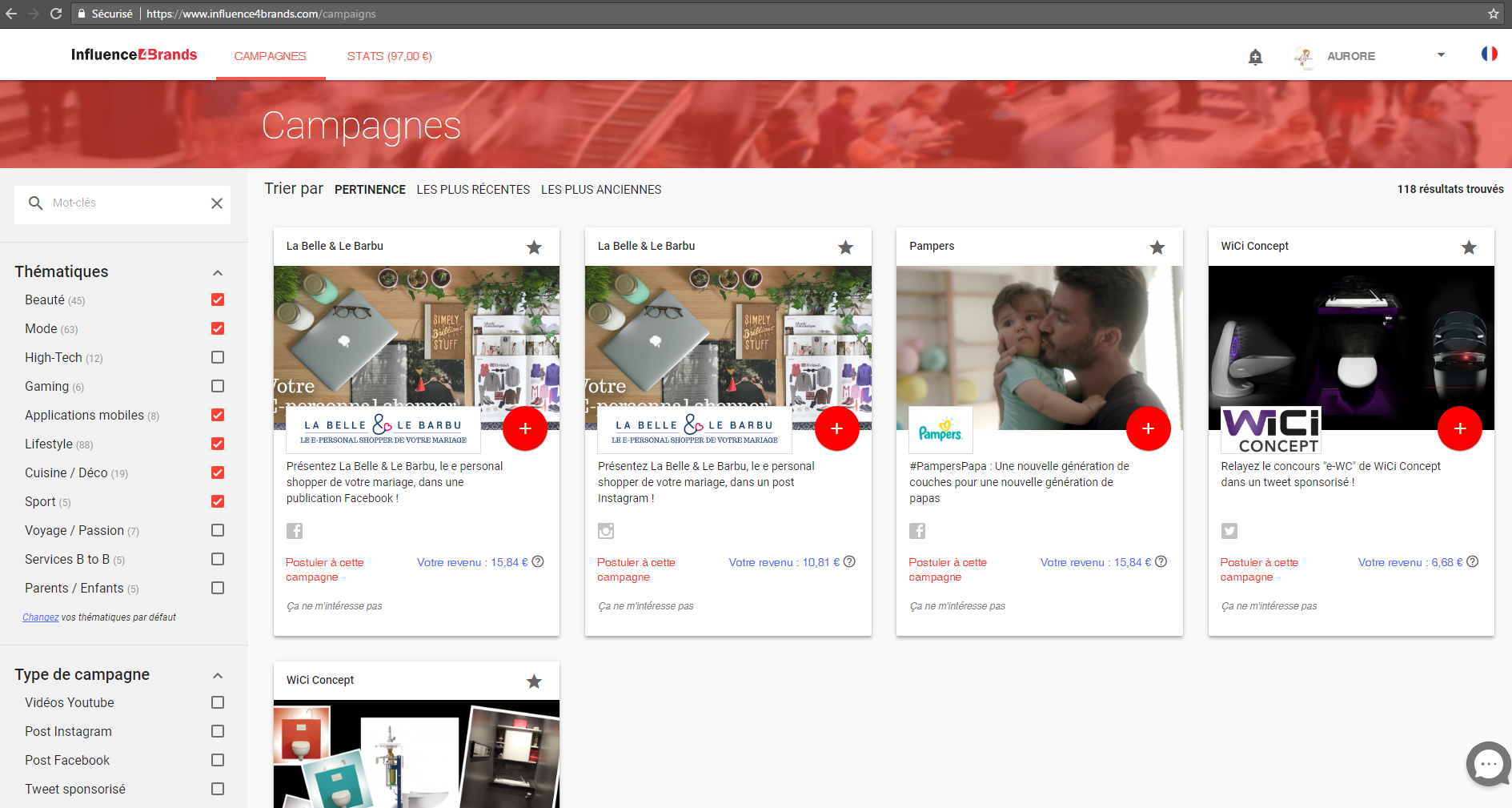Viewport: 1512px width, 808px height.
Task: Open revenue help icon next to 6,68 €
Action: 1472,562
